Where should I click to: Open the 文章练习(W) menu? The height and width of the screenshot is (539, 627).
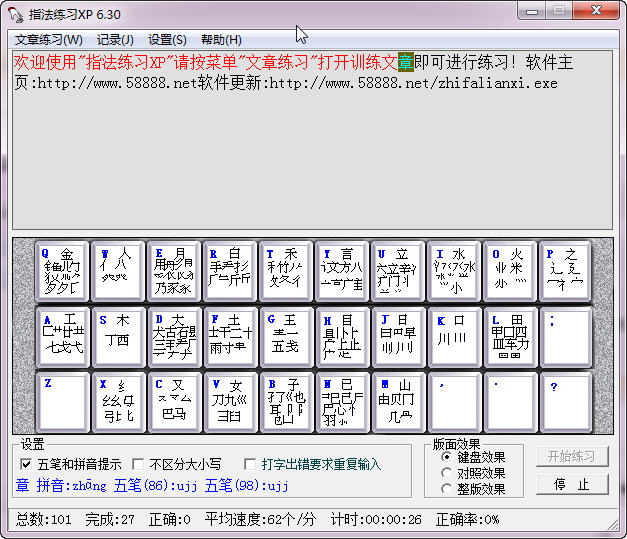click(49, 40)
